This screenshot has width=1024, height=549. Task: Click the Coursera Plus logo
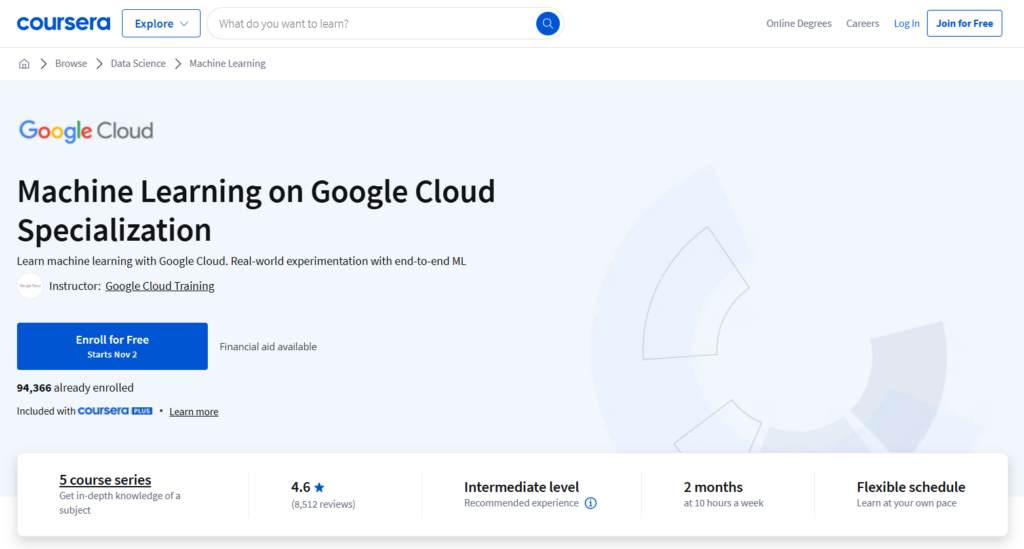click(115, 411)
